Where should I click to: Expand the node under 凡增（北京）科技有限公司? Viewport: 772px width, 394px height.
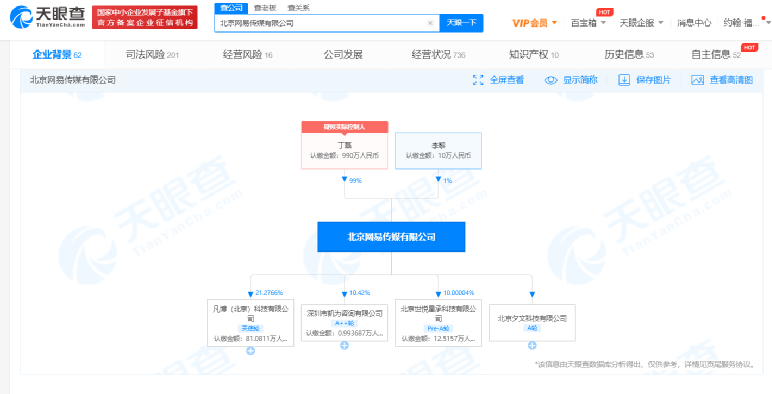coord(251,351)
